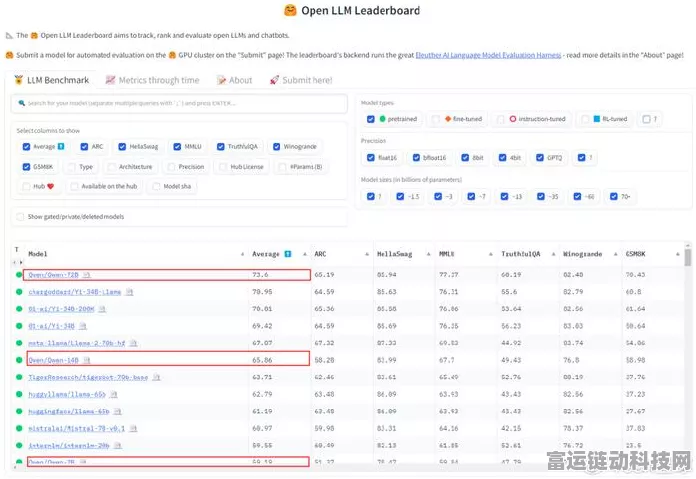Enable the Model sha column checkbox

pos(156,186)
